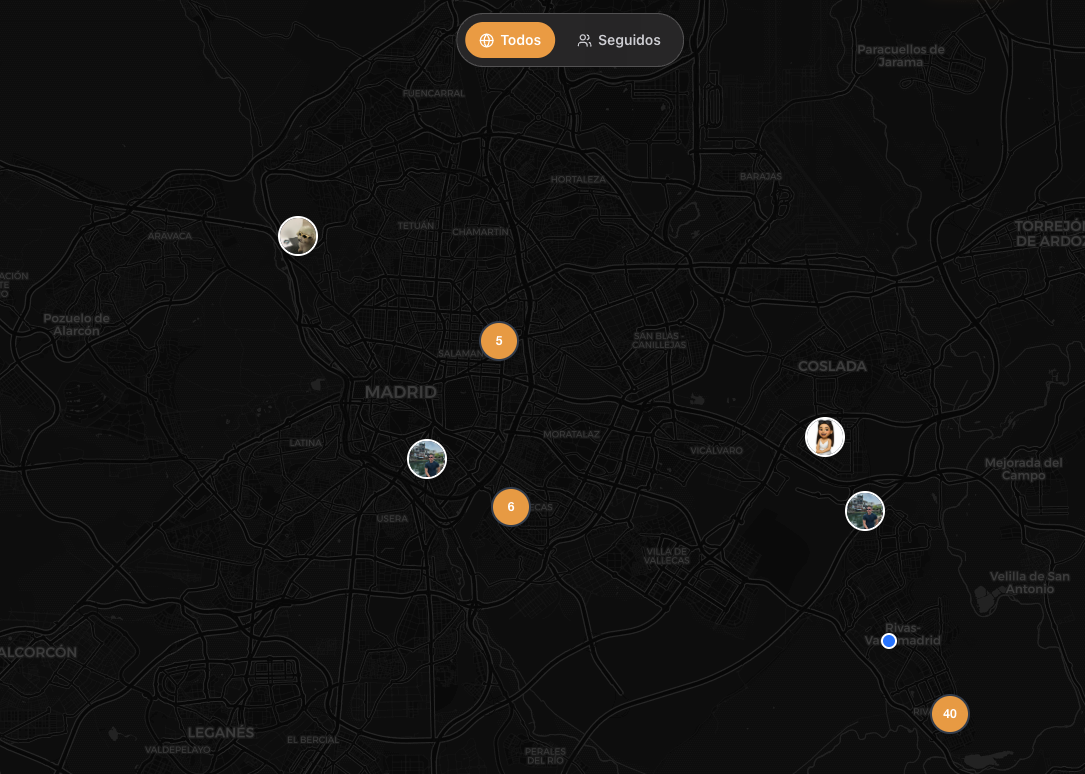Toggle the Seguidos view in the filter bar
Viewport: 1085px width, 774px height.
tap(618, 40)
